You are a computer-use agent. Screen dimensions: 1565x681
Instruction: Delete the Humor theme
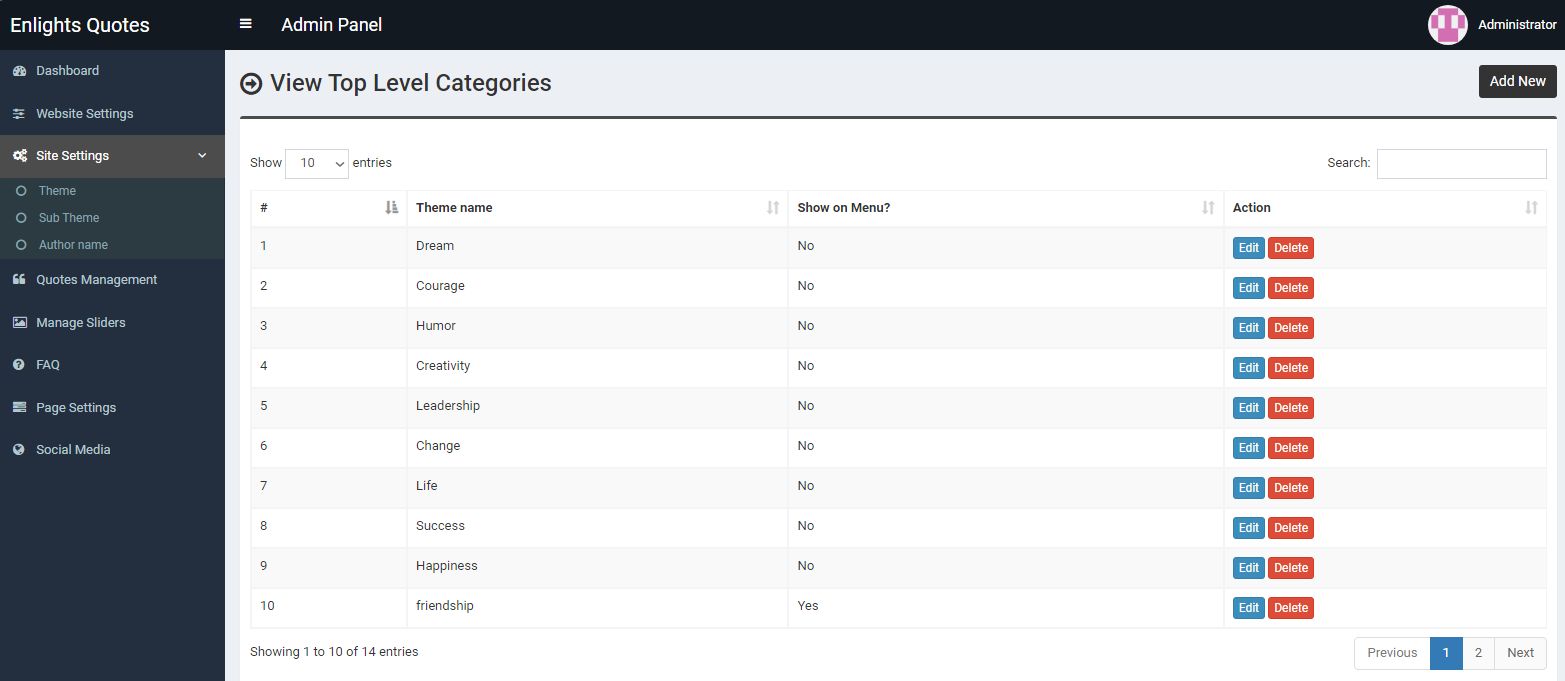click(x=1291, y=328)
